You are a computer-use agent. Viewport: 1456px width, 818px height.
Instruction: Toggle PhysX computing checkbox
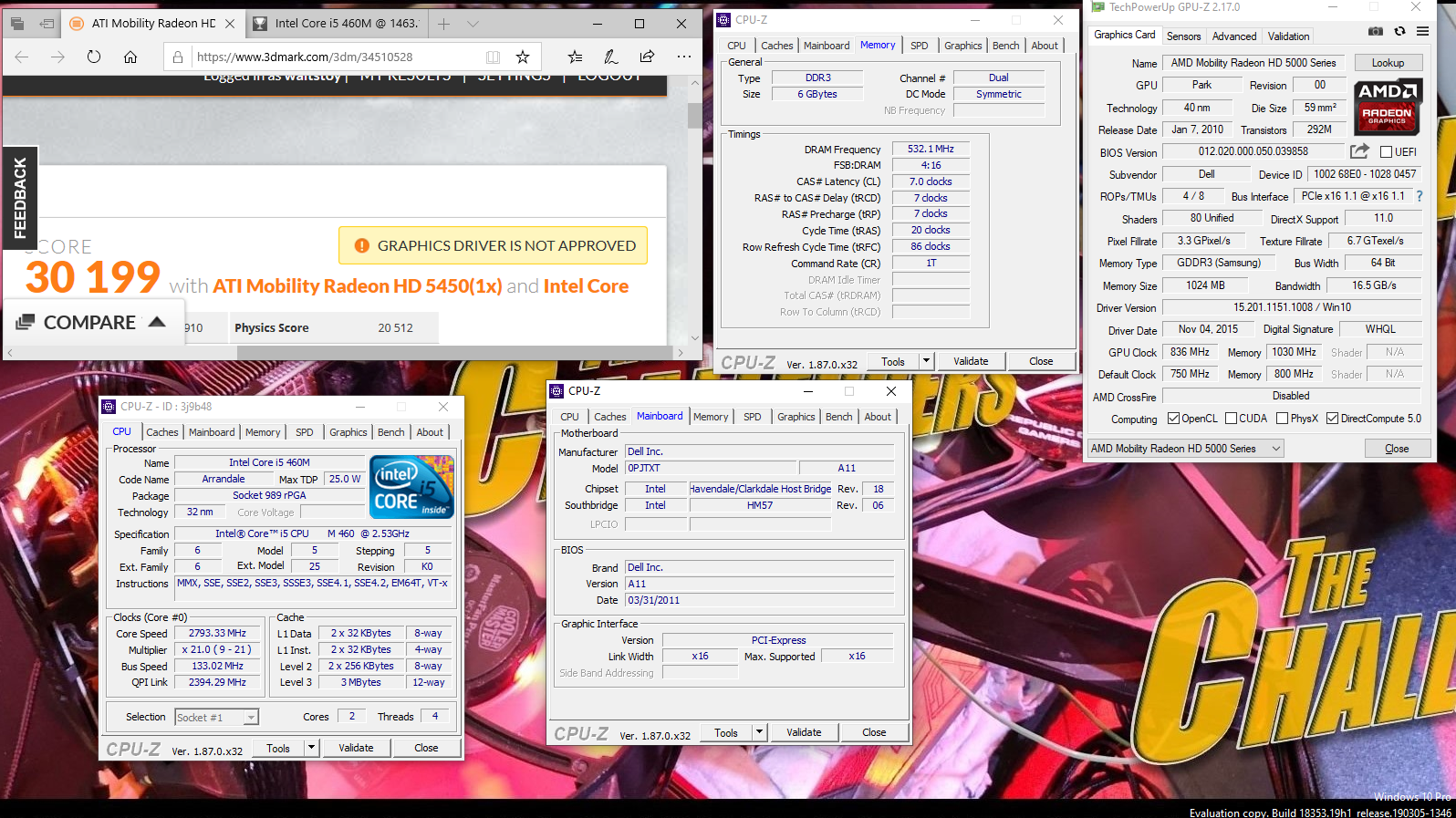click(x=1282, y=419)
